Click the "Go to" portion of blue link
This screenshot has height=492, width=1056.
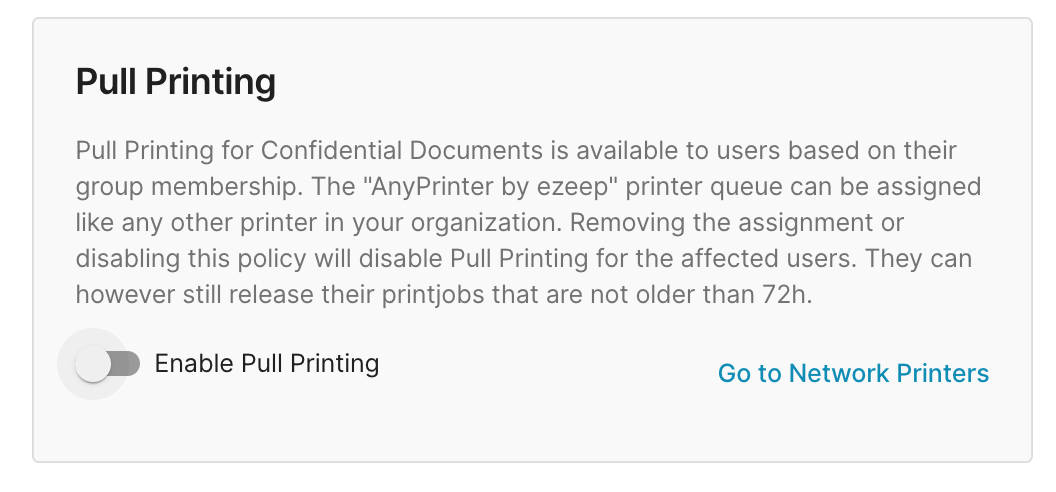pos(750,373)
